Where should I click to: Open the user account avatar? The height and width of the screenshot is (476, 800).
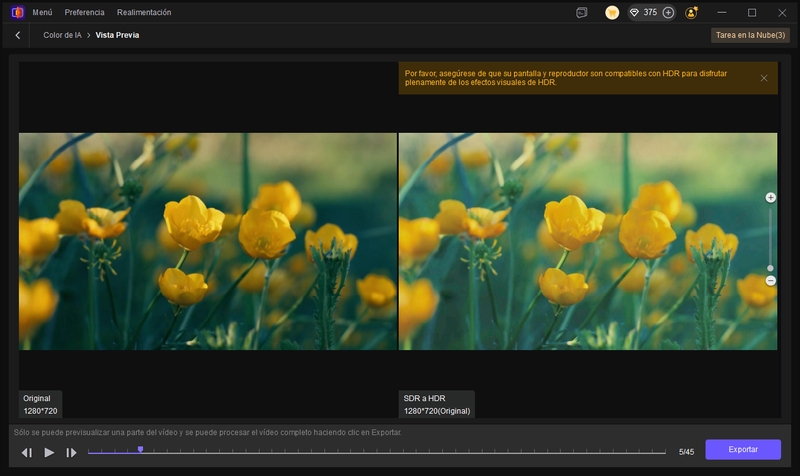point(691,13)
